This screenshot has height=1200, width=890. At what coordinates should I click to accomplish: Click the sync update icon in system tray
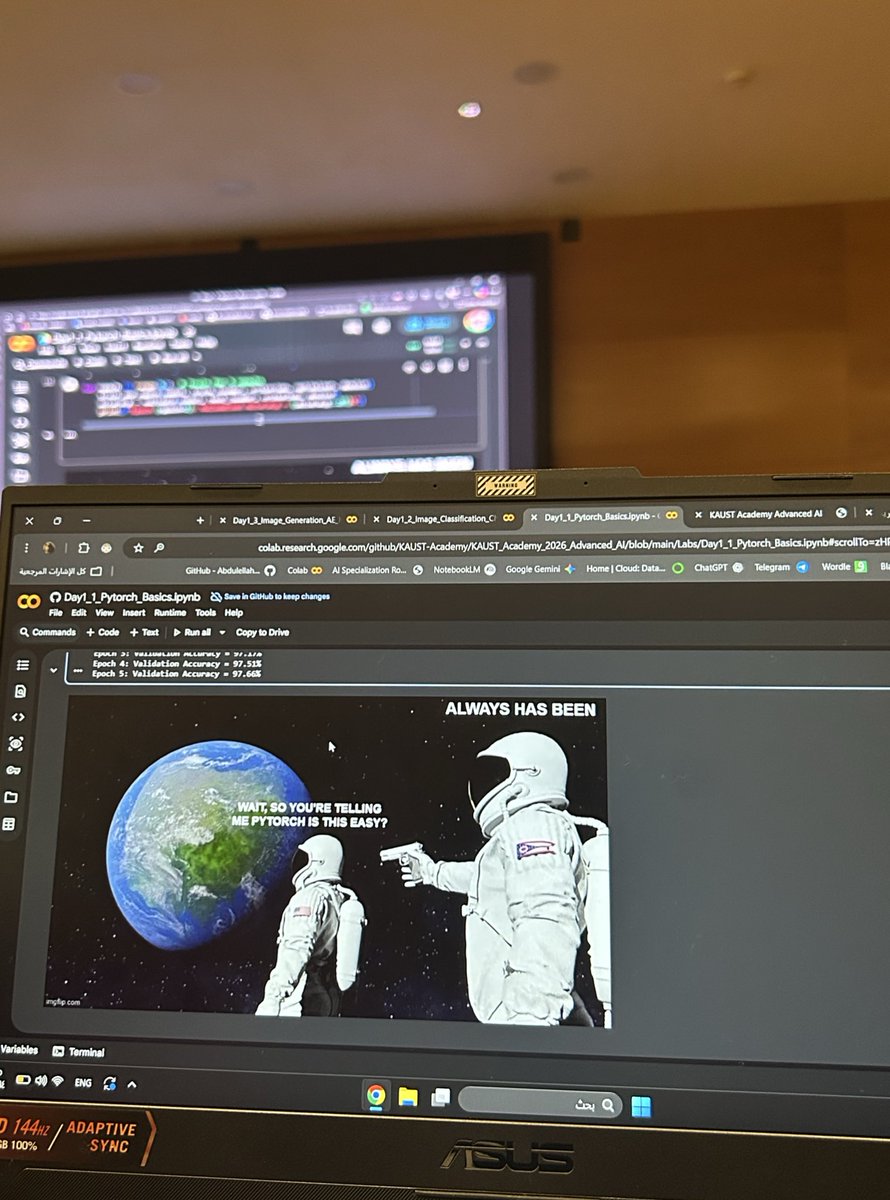pos(109,1083)
